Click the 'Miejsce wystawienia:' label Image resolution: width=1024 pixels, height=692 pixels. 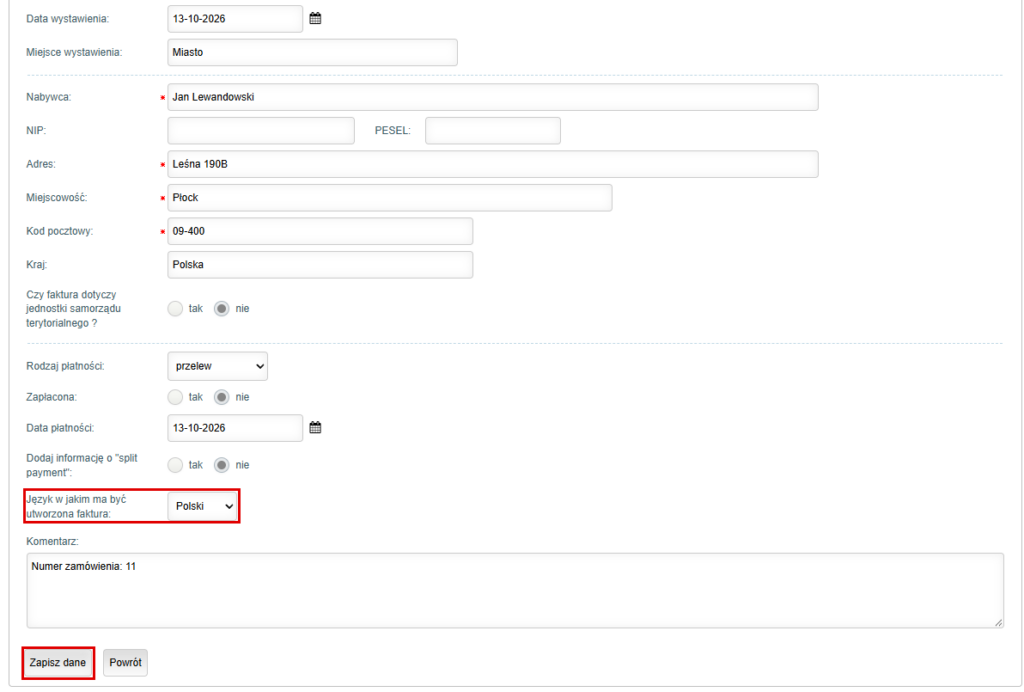pos(74,52)
